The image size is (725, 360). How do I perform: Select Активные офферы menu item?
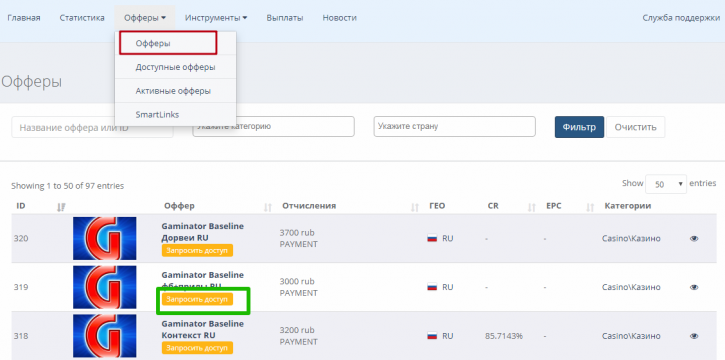tap(175, 91)
